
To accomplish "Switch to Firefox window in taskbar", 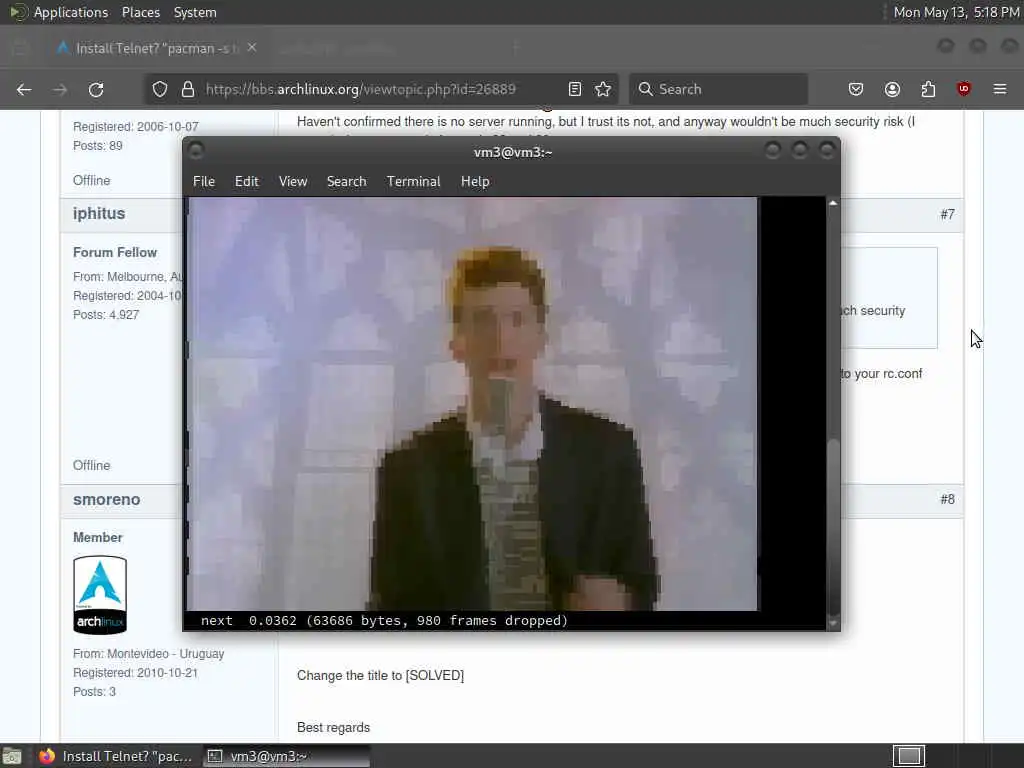I will tap(116, 756).
